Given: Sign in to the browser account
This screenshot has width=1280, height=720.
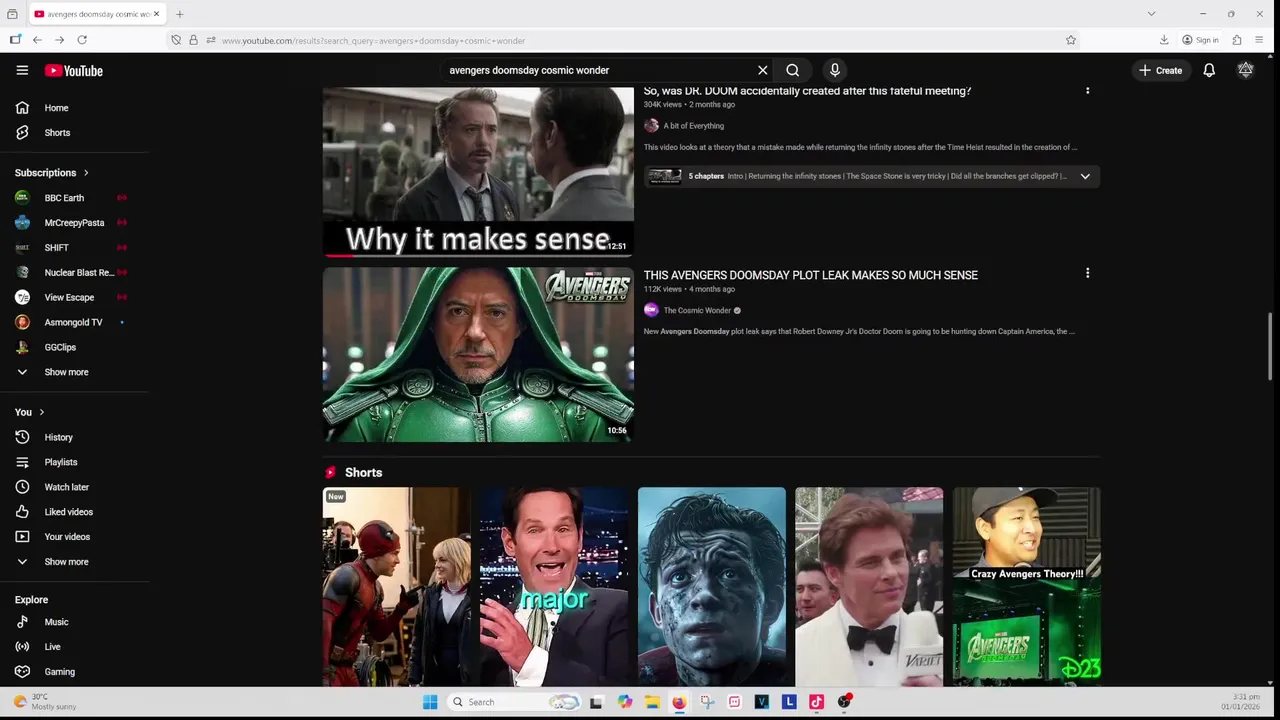Looking at the screenshot, I should 1200,40.
